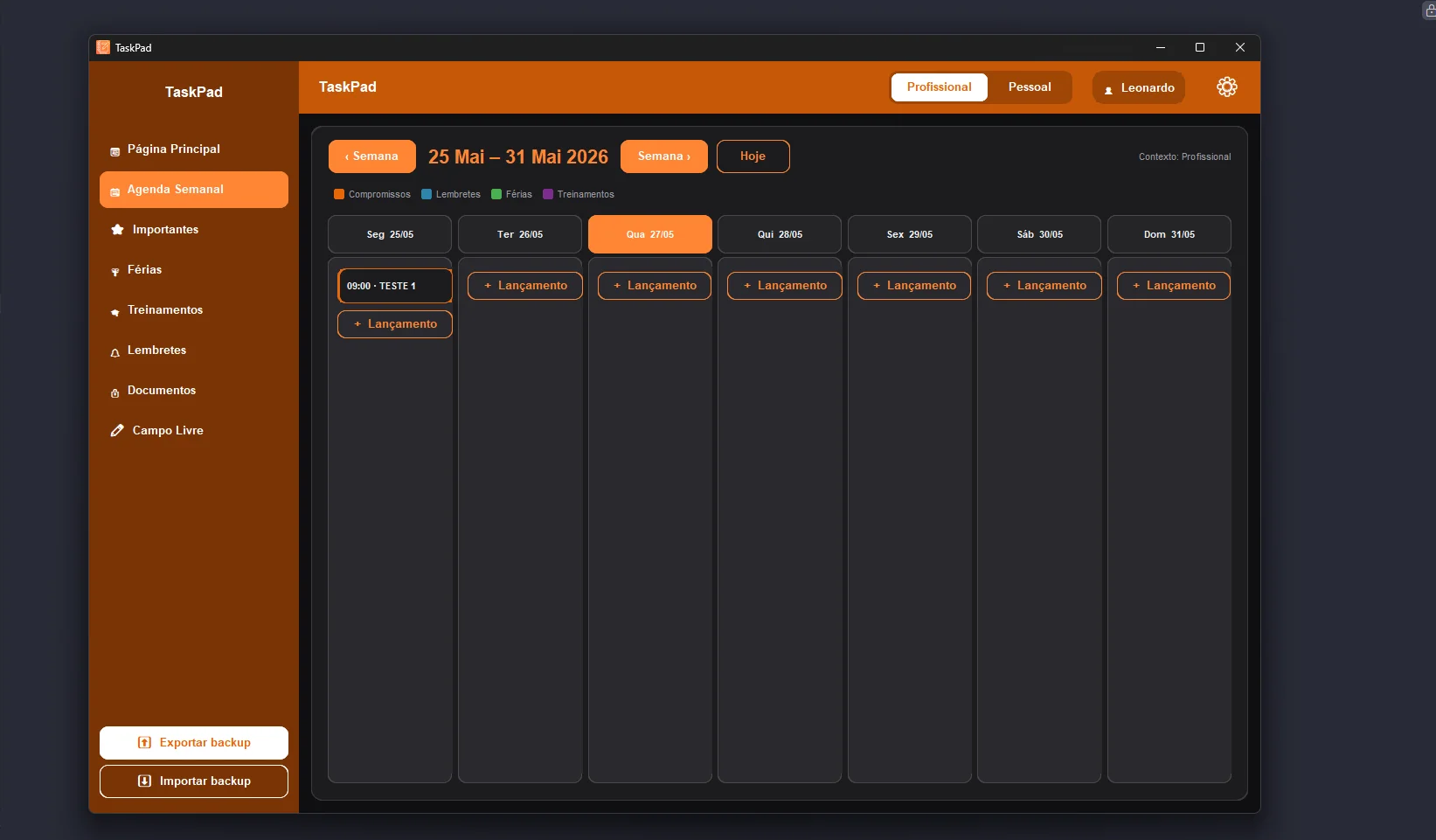
Task: Open the Lembretes section
Action: [194, 351]
